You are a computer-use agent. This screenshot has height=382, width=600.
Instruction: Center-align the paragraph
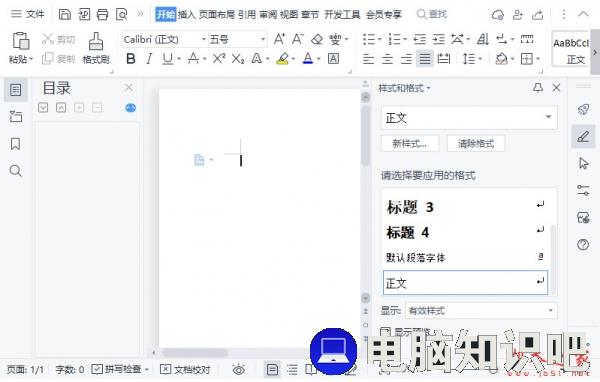[x=387, y=59]
